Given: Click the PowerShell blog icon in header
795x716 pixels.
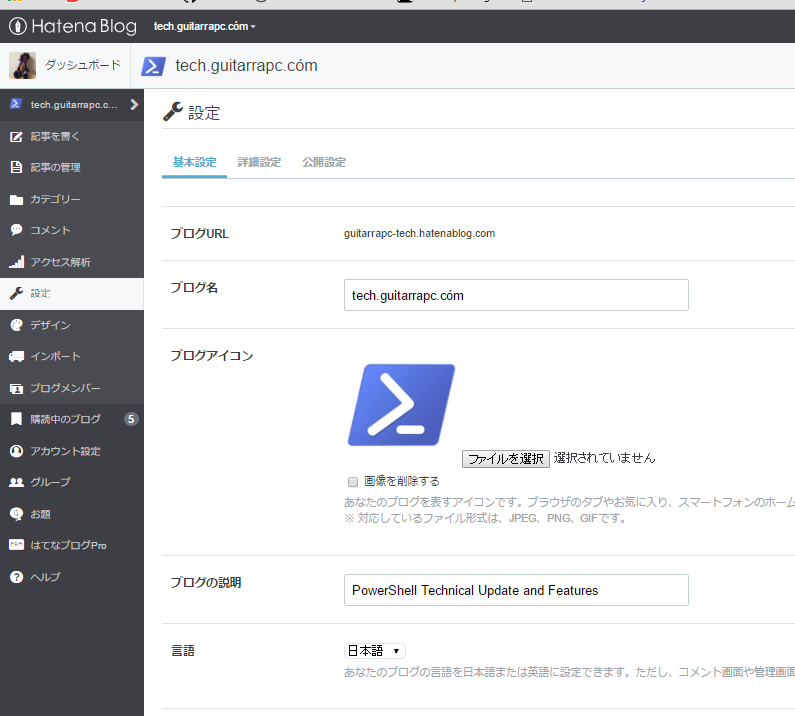Looking at the screenshot, I should coord(153,66).
